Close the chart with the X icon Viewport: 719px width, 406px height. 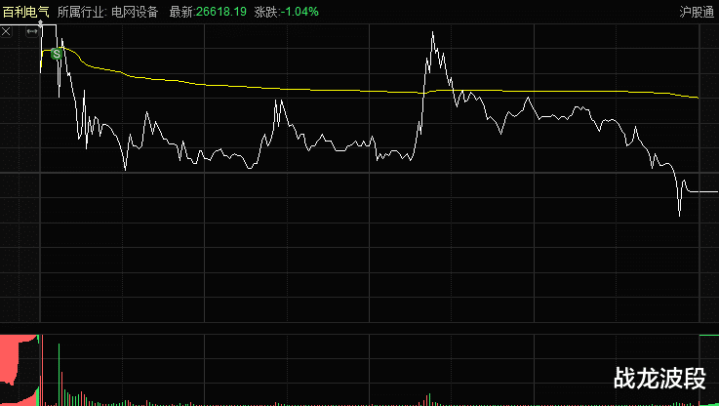click(6, 32)
